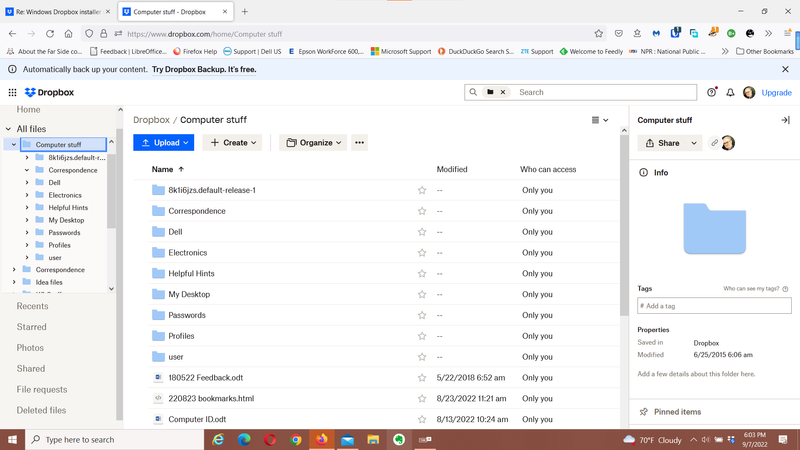Viewport: 800px width, 450px height.
Task: Click the Pinned items pin icon
Action: pos(643,412)
